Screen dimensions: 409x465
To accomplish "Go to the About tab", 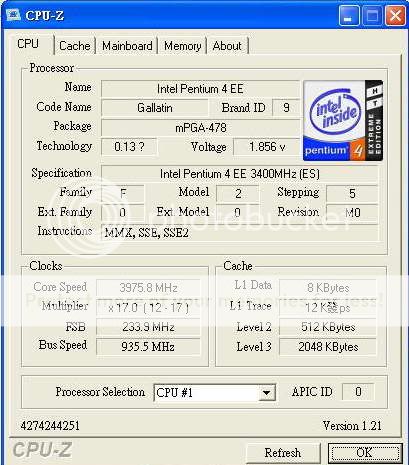I will tap(227, 46).
